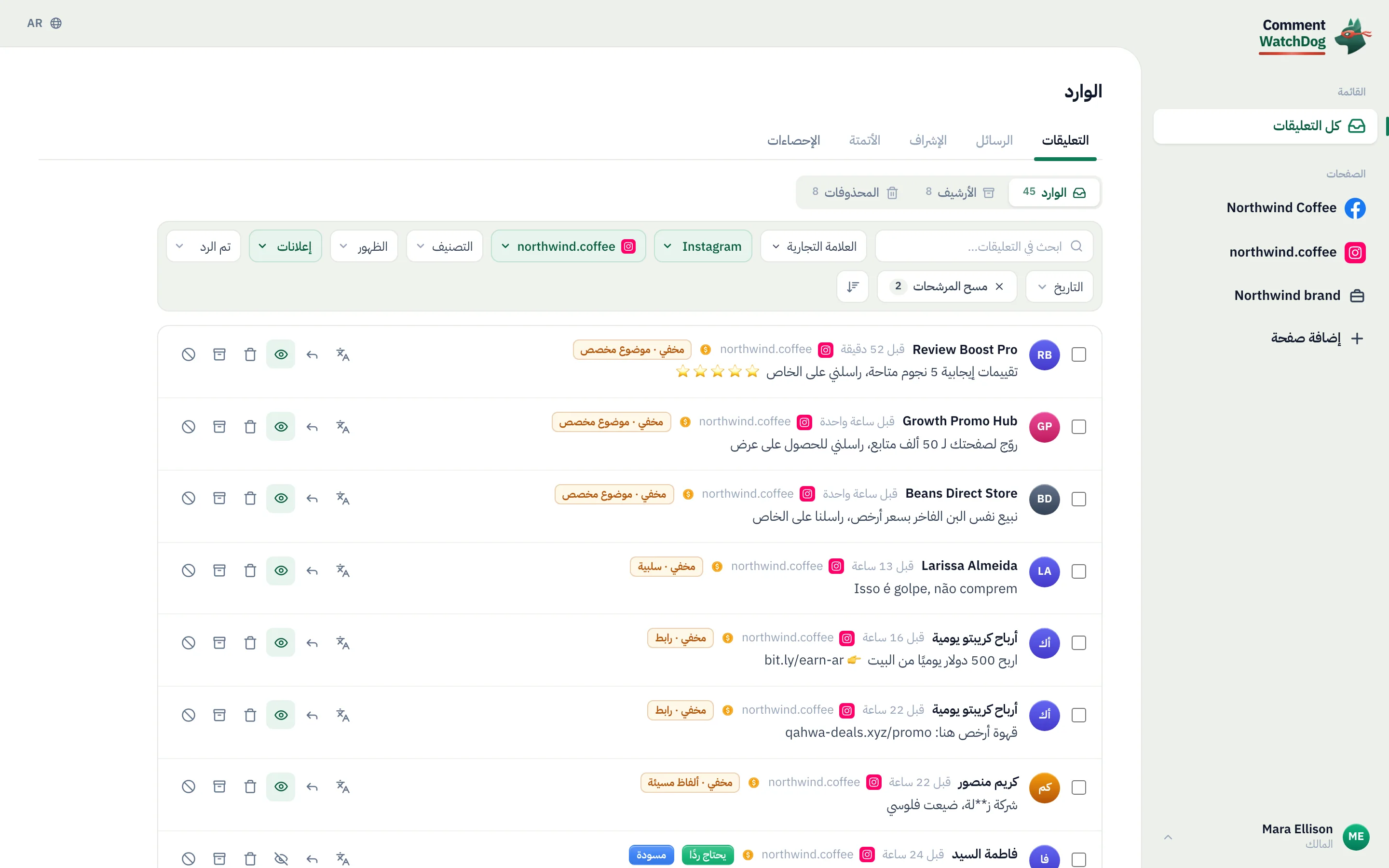Screen dimensions: 1389x868
Task: Select the Growth Promo Hub comment checkbox
Action: (1078, 427)
